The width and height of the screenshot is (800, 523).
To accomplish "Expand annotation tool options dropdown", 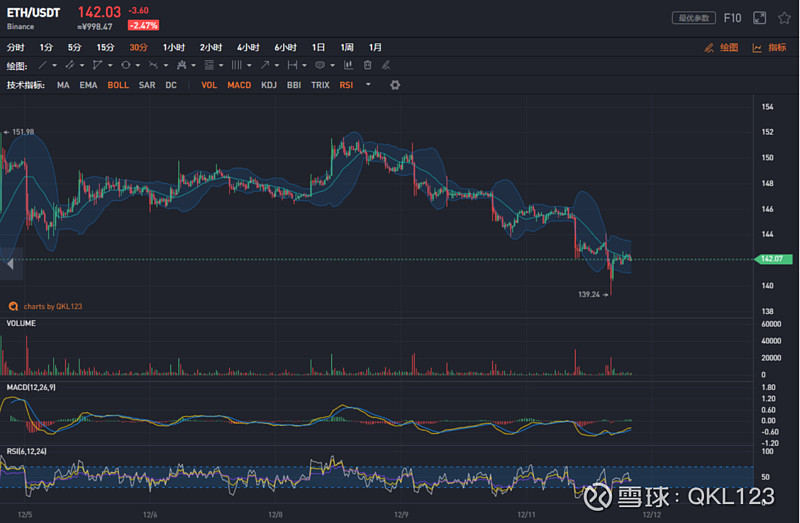I will tap(332, 65).
